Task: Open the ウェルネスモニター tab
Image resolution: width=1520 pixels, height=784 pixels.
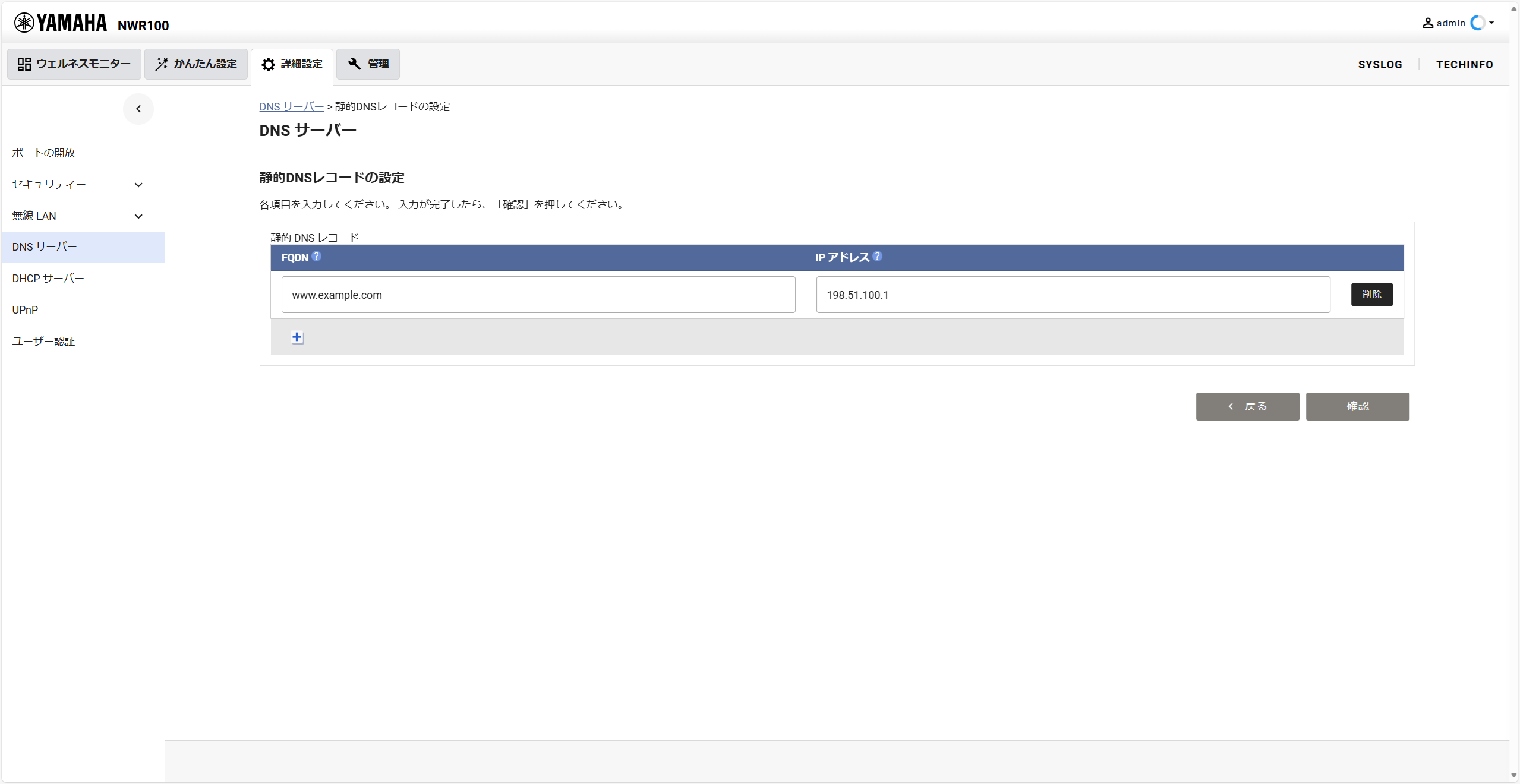Action: [74, 64]
